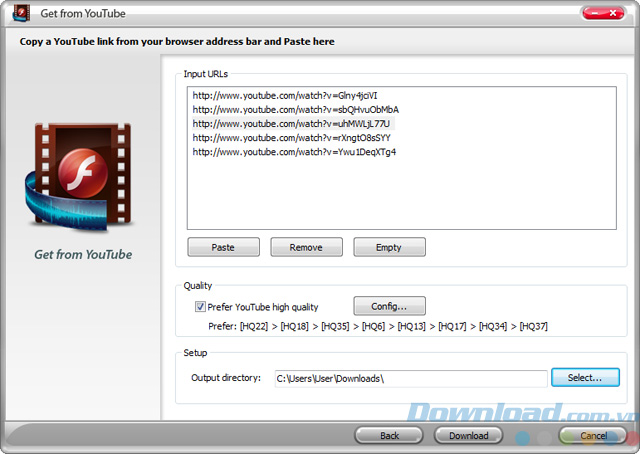
Task: Click the Prefer HQ order text line
Action: (x=378, y=326)
